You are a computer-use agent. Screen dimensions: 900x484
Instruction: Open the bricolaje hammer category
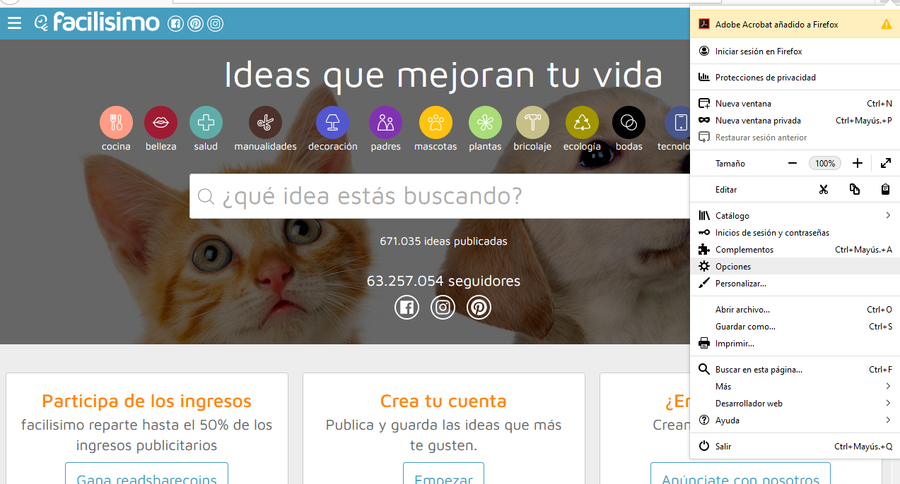coord(532,122)
